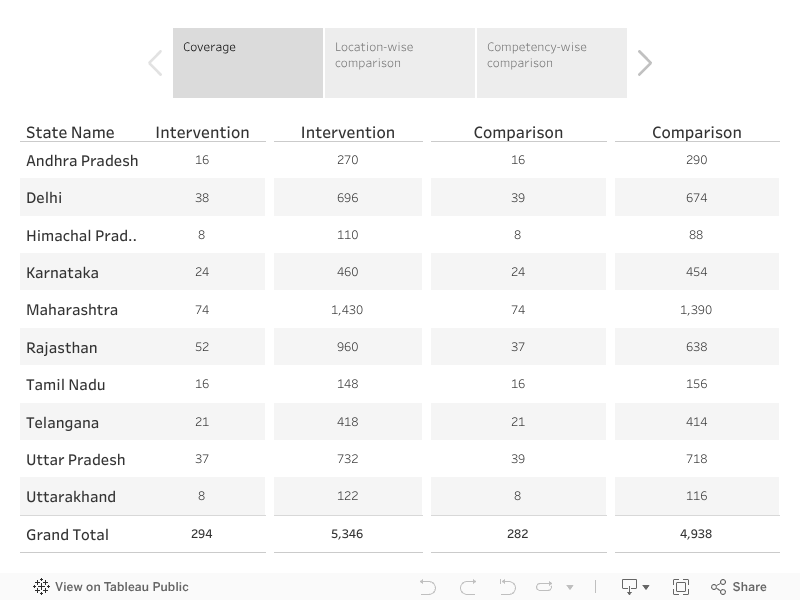Open the Location-wise comparison tab

click(x=400, y=63)
